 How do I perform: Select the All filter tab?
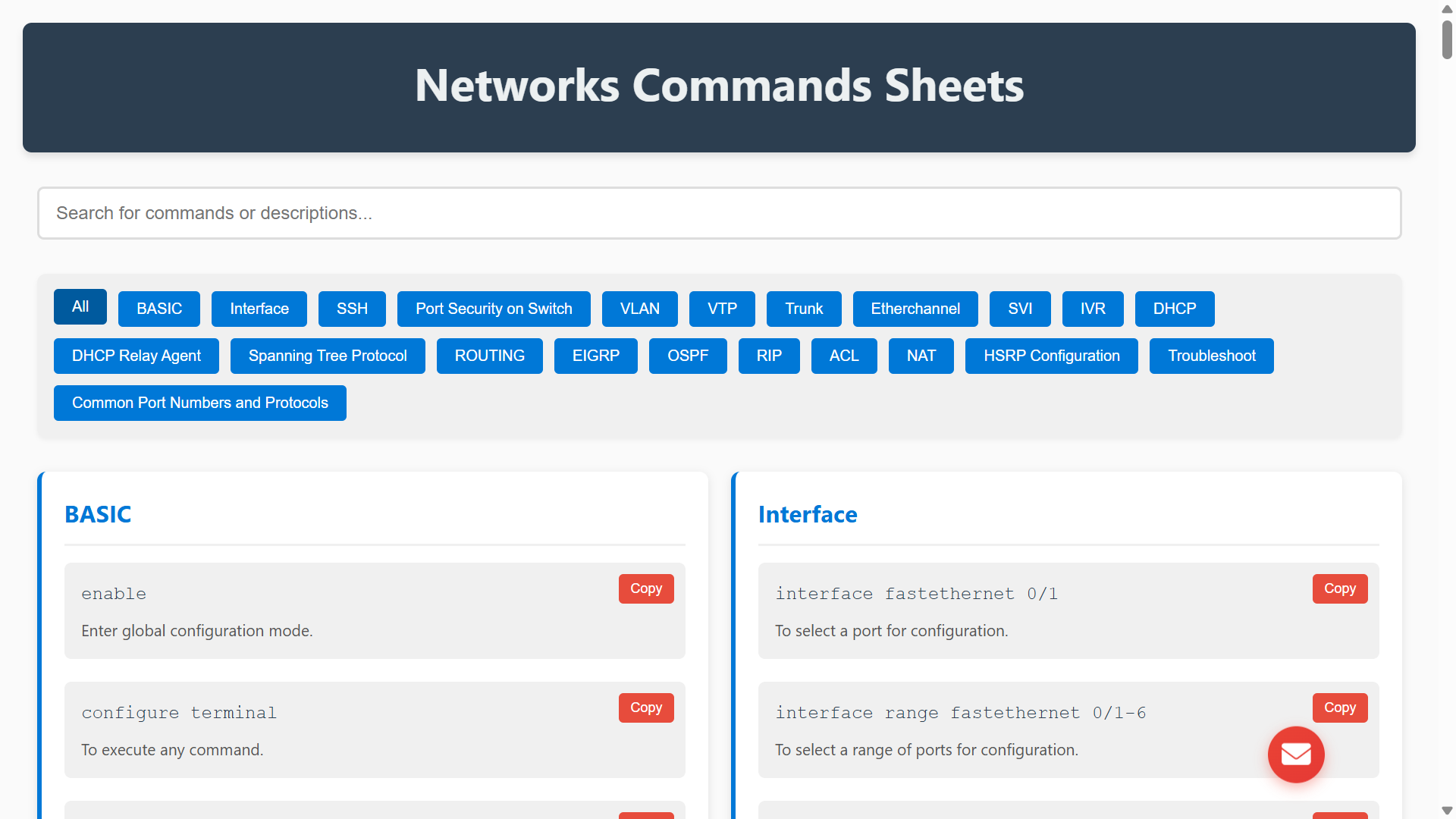[80, 306]
